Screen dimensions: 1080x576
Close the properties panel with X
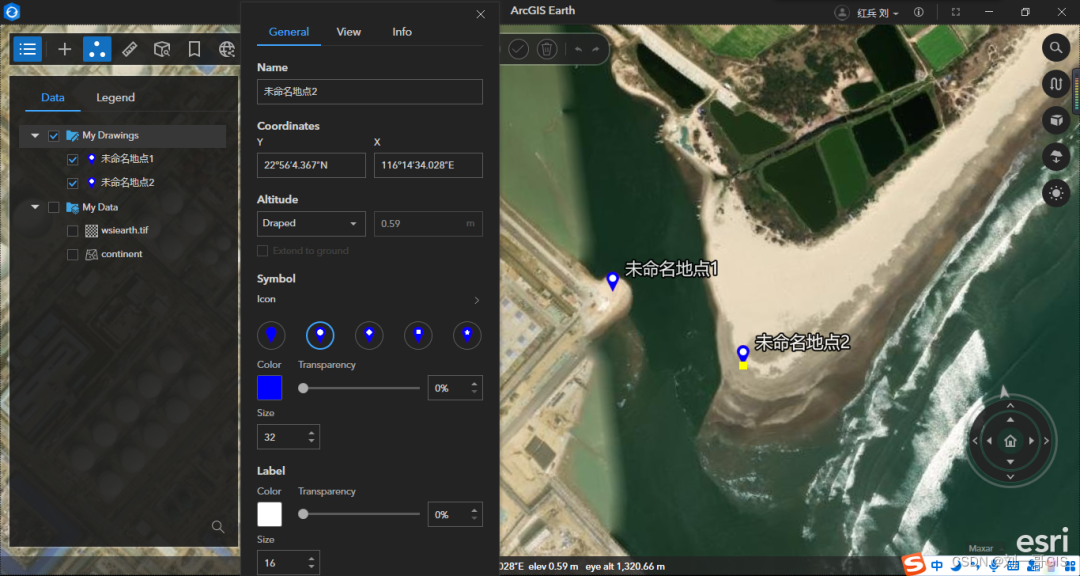click(x=481, y=14)
